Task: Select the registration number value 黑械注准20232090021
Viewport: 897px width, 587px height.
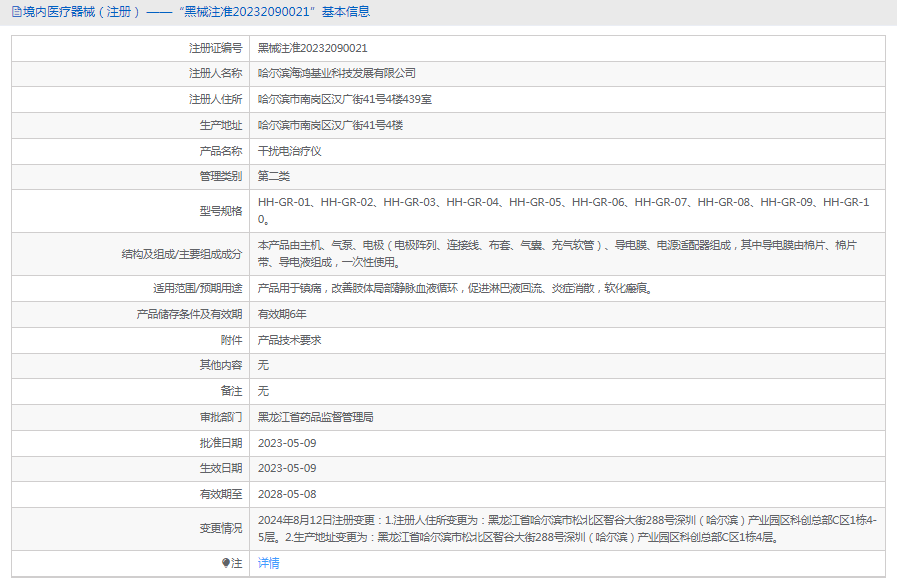Action: pos(312,48)
